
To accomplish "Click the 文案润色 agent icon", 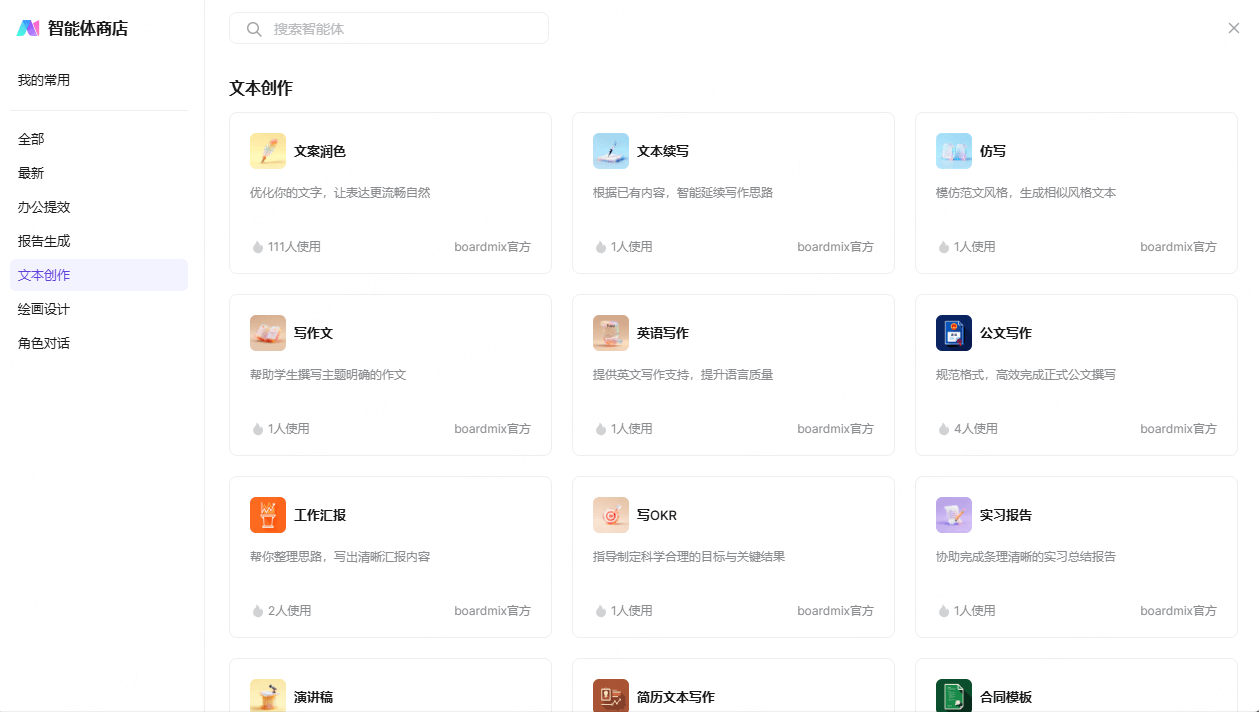I will tap(268, 151).
